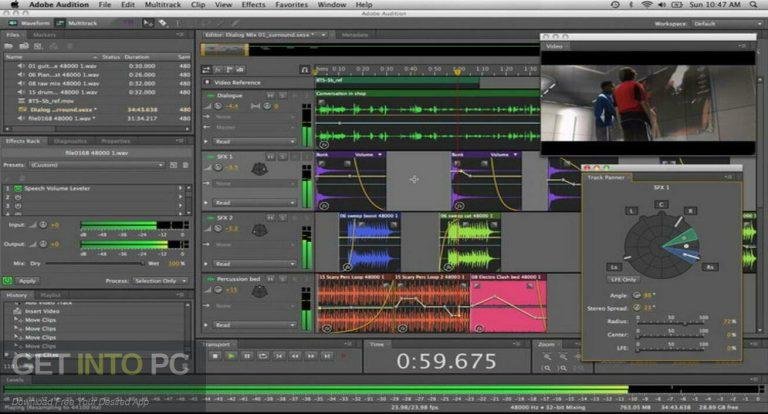Click the Inputs/Outputs view icon above tracks
Screen dimensions: 768x414
(206, 70)
